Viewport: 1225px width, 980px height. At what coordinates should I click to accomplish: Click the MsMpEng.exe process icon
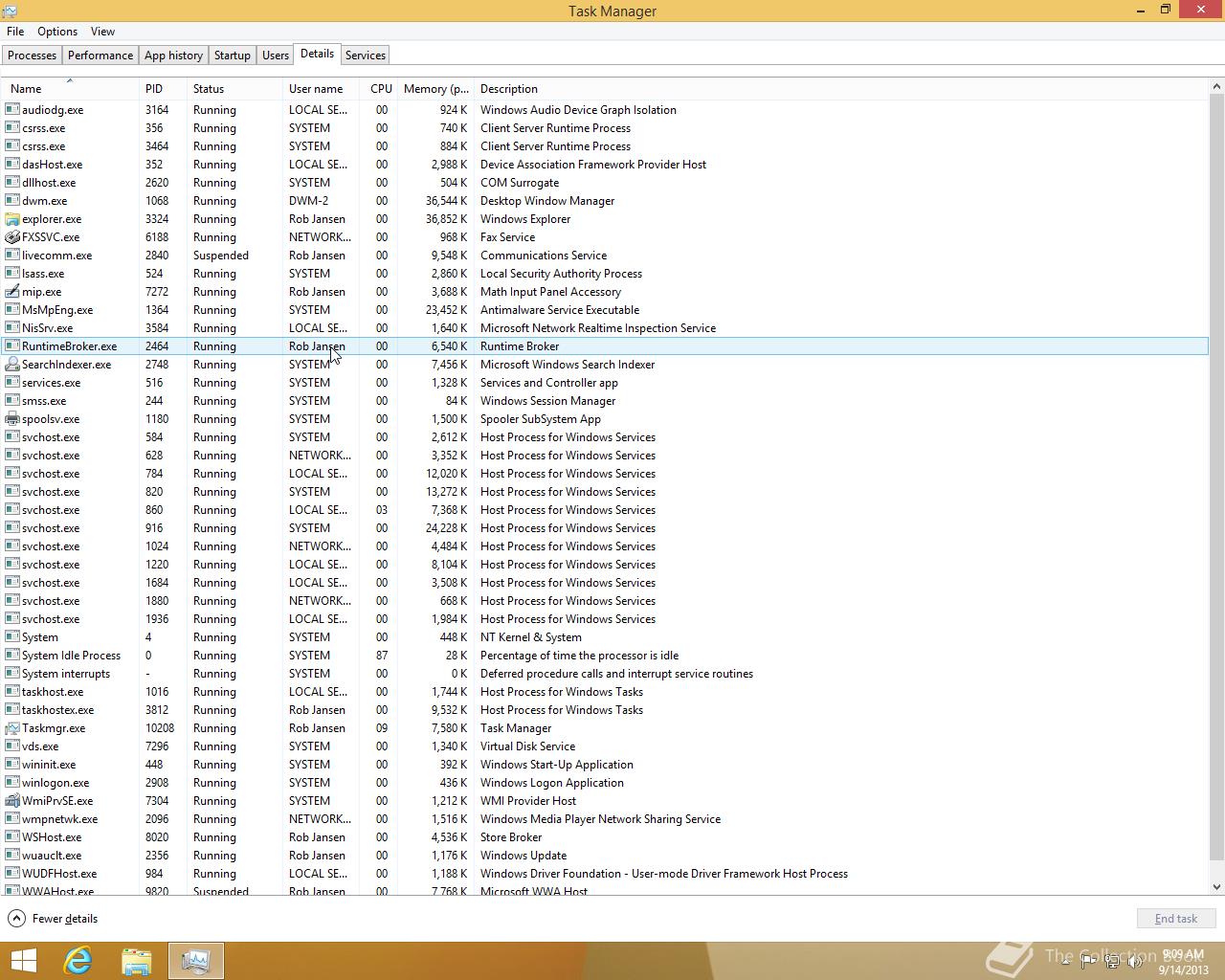(x=12, y=310)
